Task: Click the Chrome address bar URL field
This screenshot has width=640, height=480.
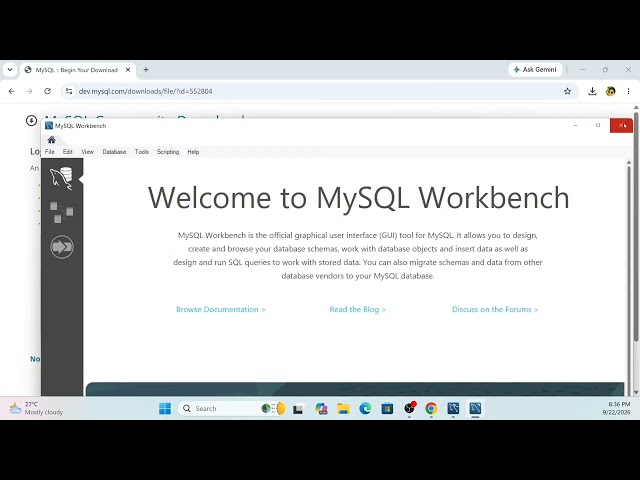Action: [318, 91]
